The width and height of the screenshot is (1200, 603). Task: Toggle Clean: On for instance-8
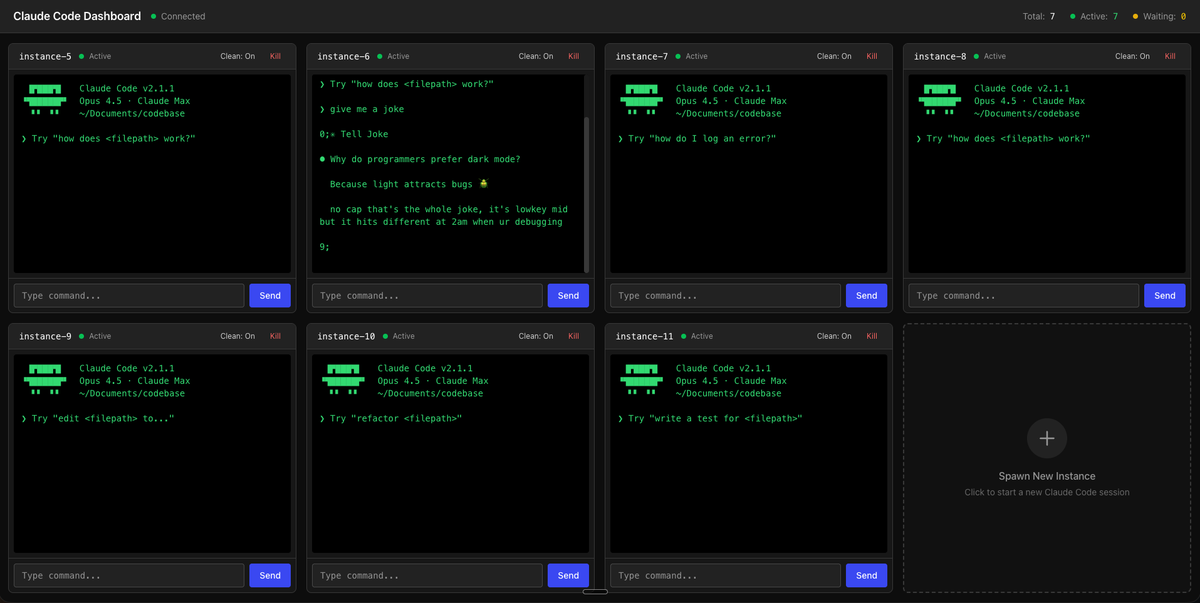point(1132,56)
